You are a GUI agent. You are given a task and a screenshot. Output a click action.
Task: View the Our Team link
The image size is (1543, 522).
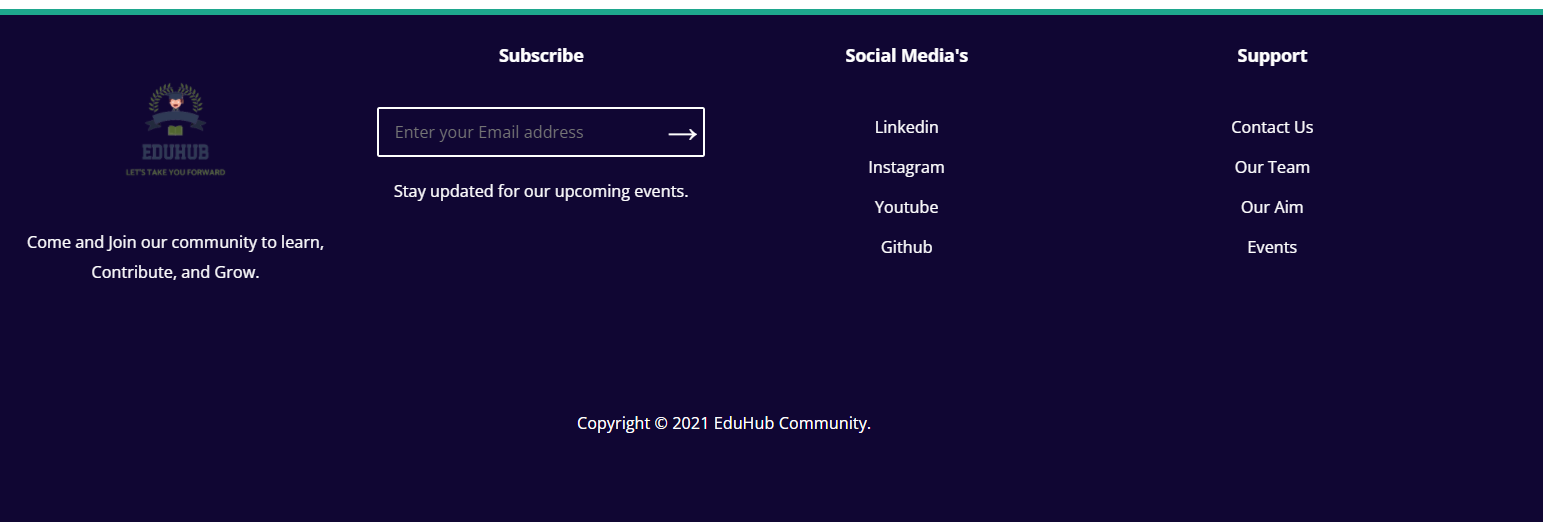[1272, 167]
